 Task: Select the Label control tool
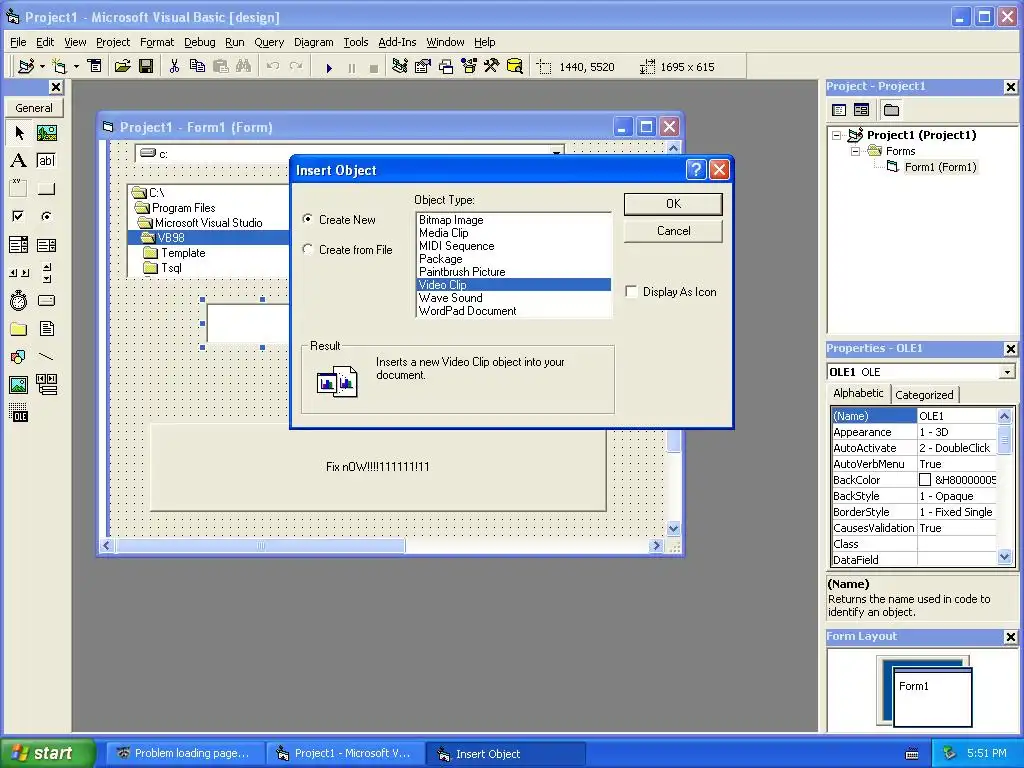click(x=19, y=161)
